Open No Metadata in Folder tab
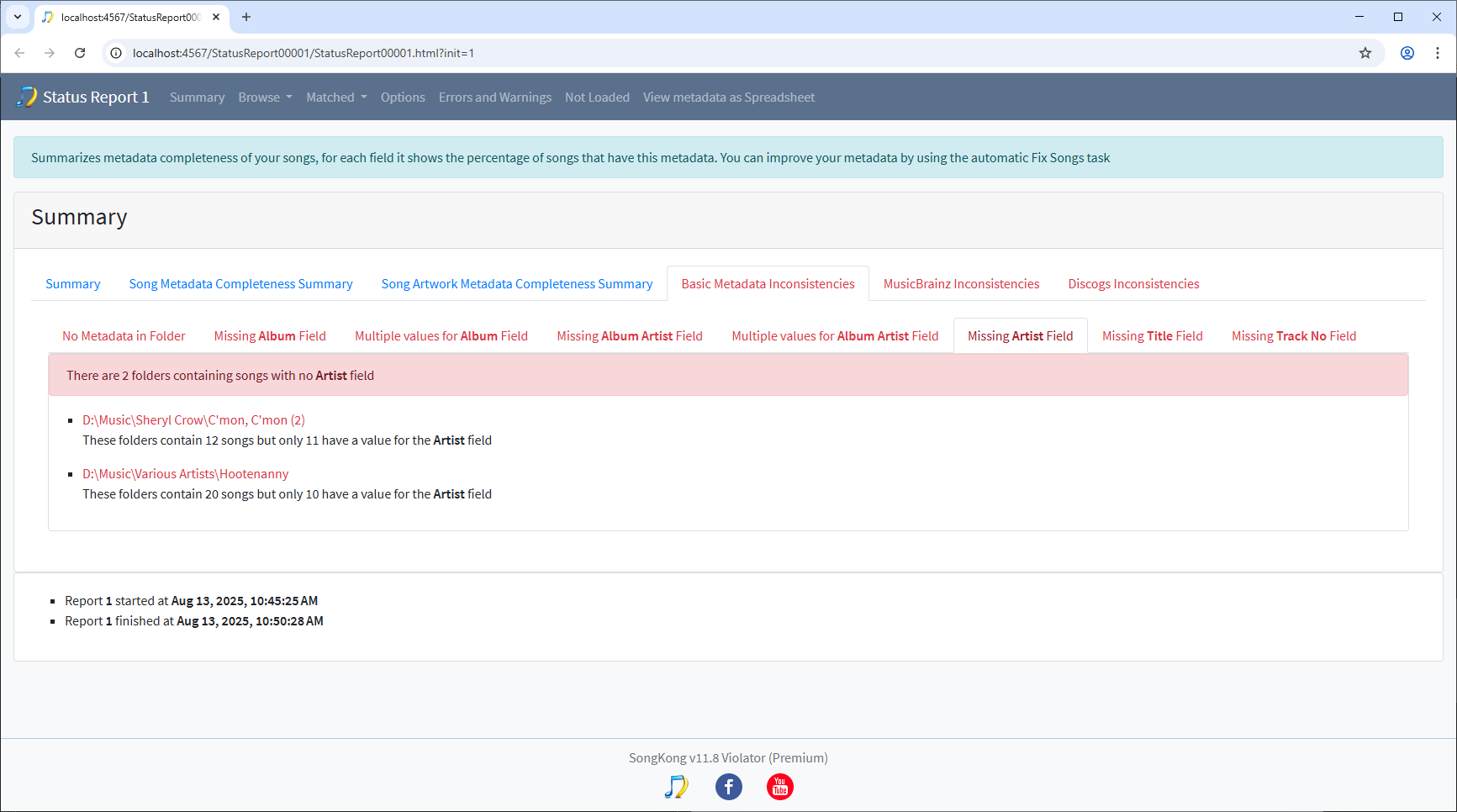This screenshot has height=812, width=1457. 124,336
